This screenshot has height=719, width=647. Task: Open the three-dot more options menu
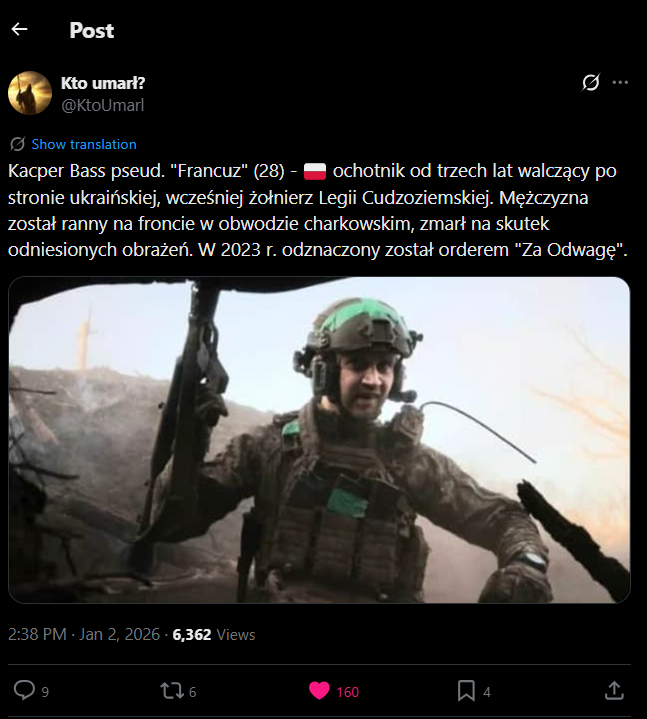click(620, 83)
